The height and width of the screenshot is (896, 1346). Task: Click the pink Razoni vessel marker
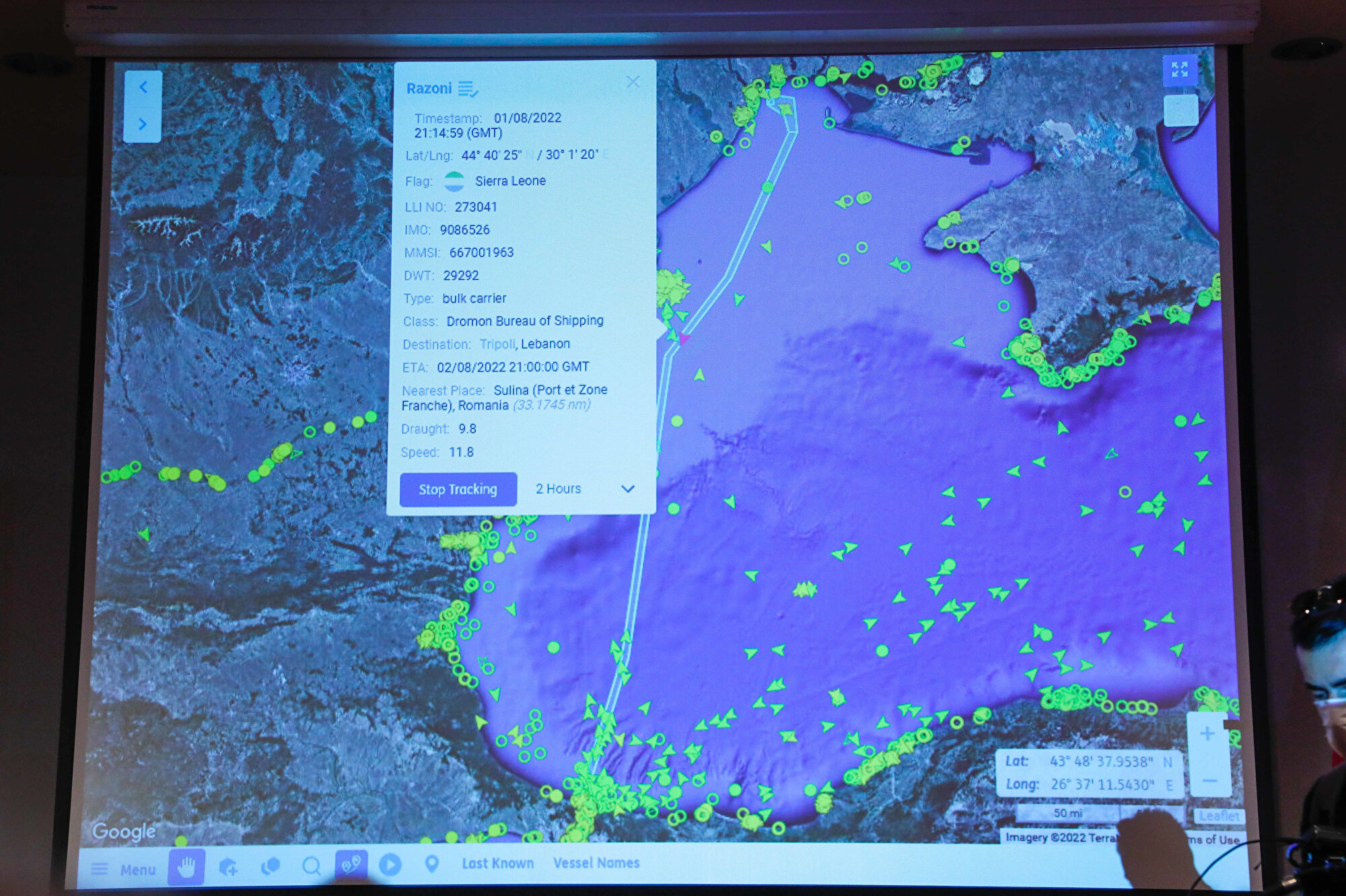[x=684, y=338]
